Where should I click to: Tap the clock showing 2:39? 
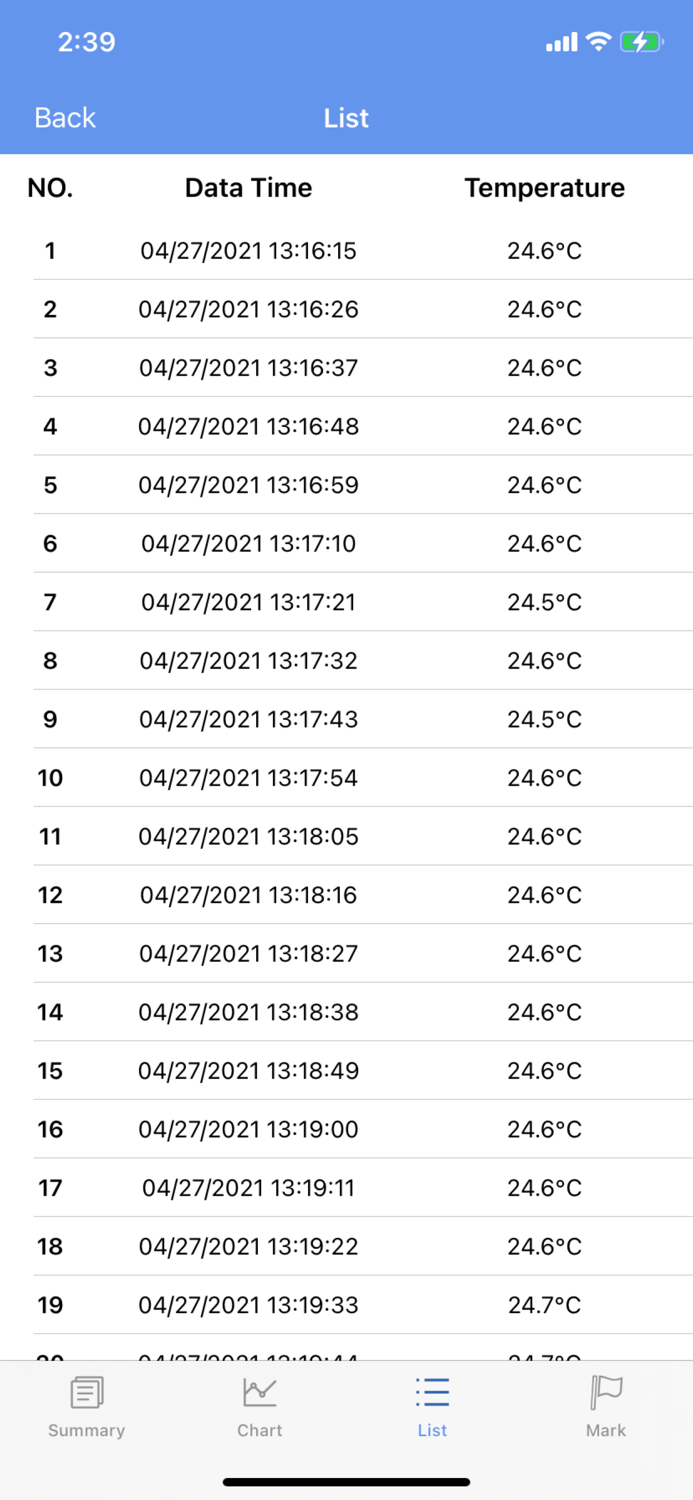pyautogui.click(x=86, y=42)
